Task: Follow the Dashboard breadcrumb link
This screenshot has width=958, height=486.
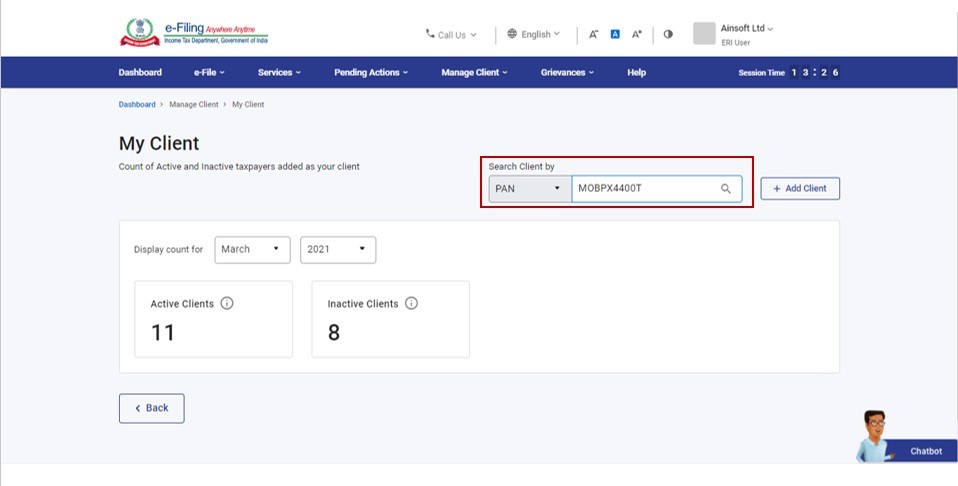Action: click(137, 104)
